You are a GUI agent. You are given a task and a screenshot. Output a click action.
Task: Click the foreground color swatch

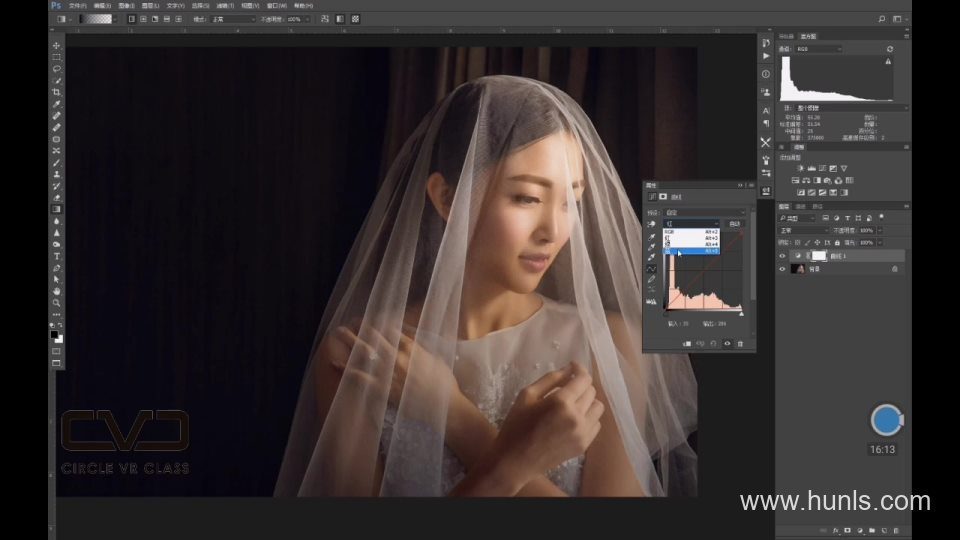coord(55,335)
